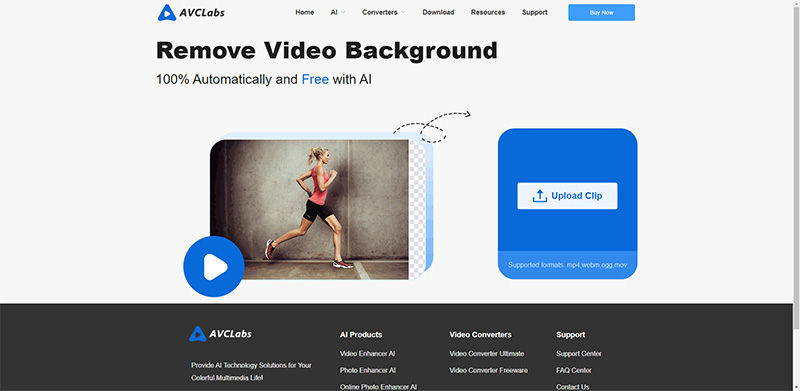The width and height of the screenshot is (800, 391).
Task: Open the Home menu item
Action: coord(305,12)
